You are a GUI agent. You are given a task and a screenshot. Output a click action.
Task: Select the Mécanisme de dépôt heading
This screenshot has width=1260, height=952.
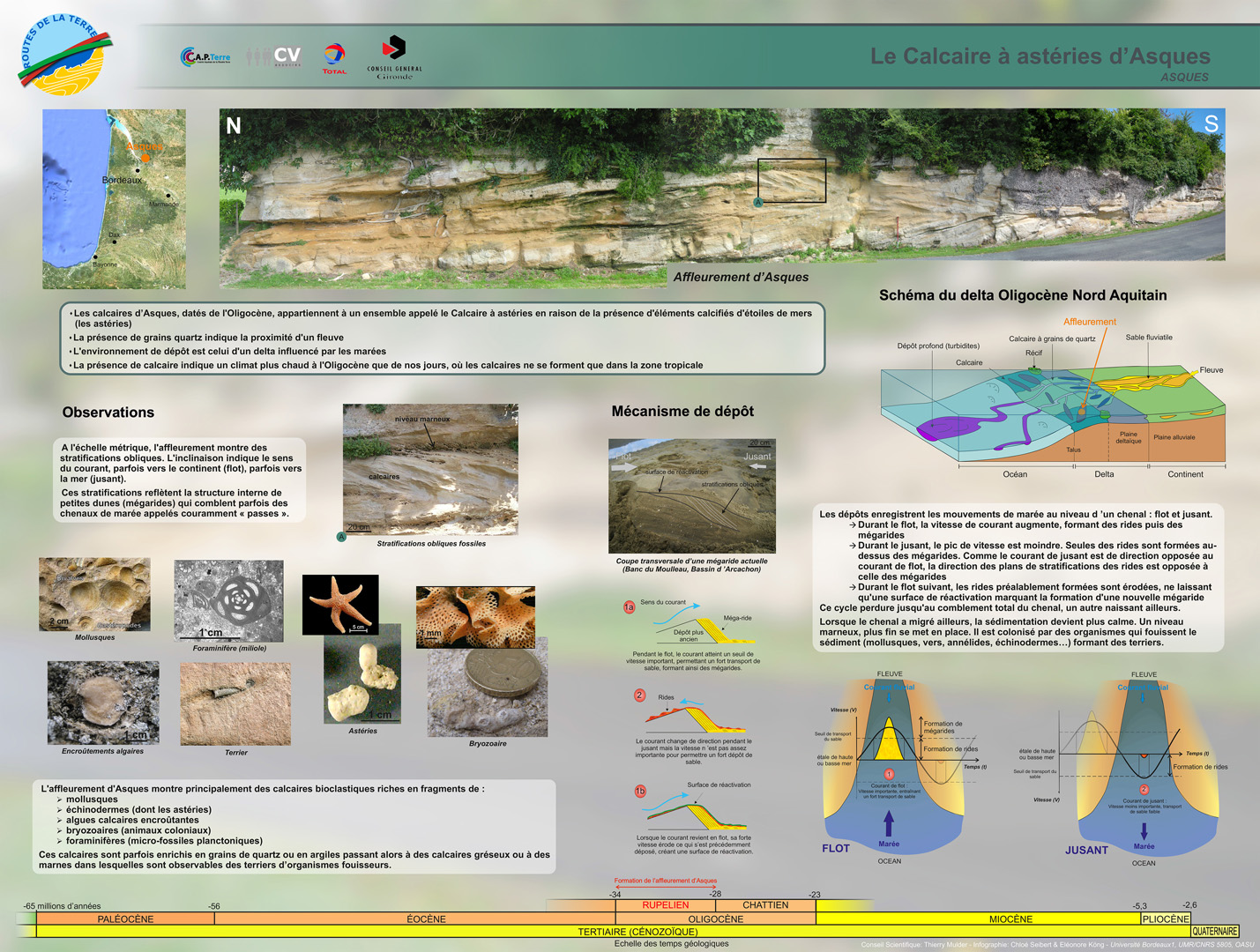pyautogui.click(x=683, y=412)
